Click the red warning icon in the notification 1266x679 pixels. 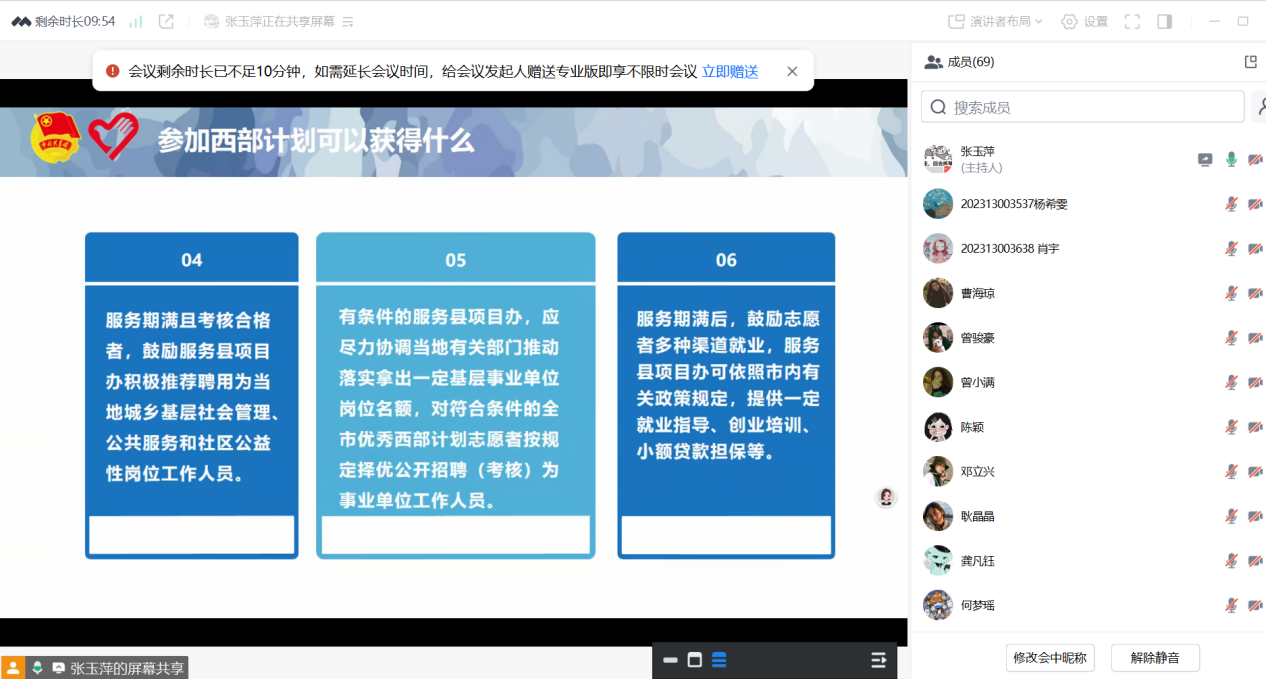tap(113, 71)
